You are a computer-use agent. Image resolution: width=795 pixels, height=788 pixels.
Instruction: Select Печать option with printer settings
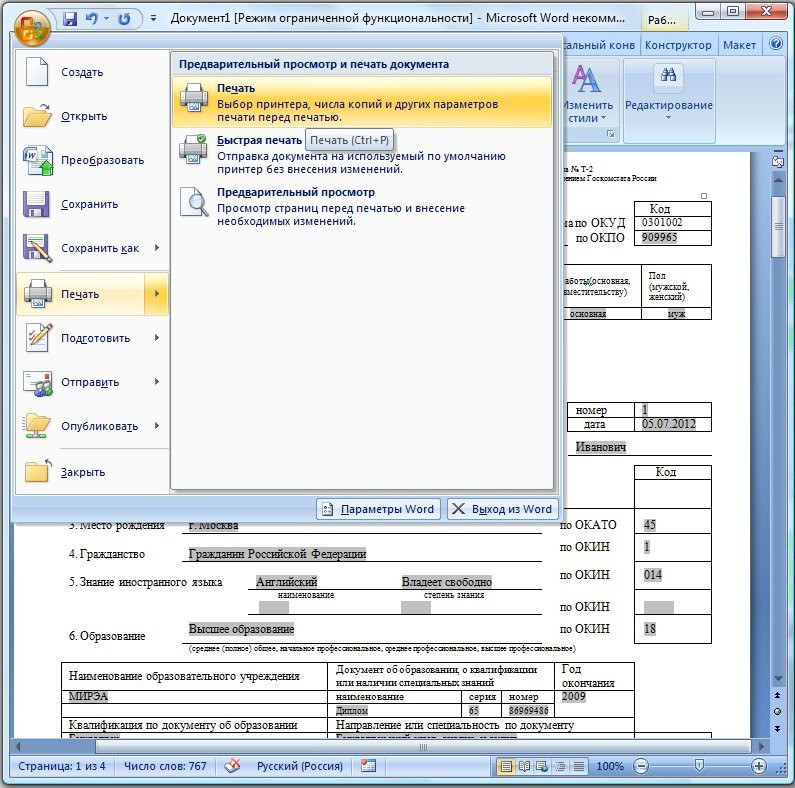(362, 102)
